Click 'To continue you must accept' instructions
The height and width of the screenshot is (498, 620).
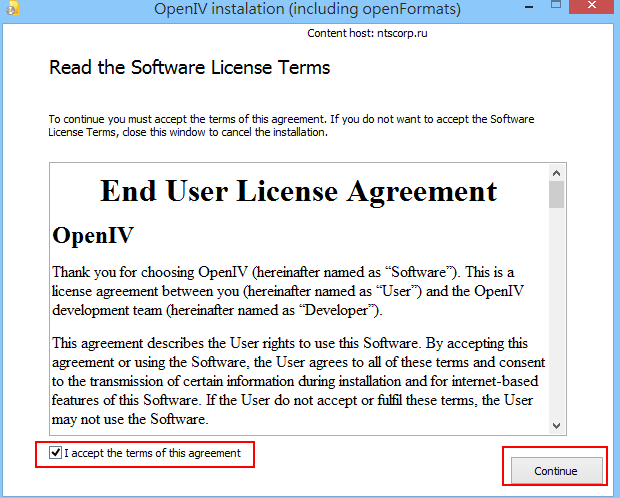(x=291, y=125)
